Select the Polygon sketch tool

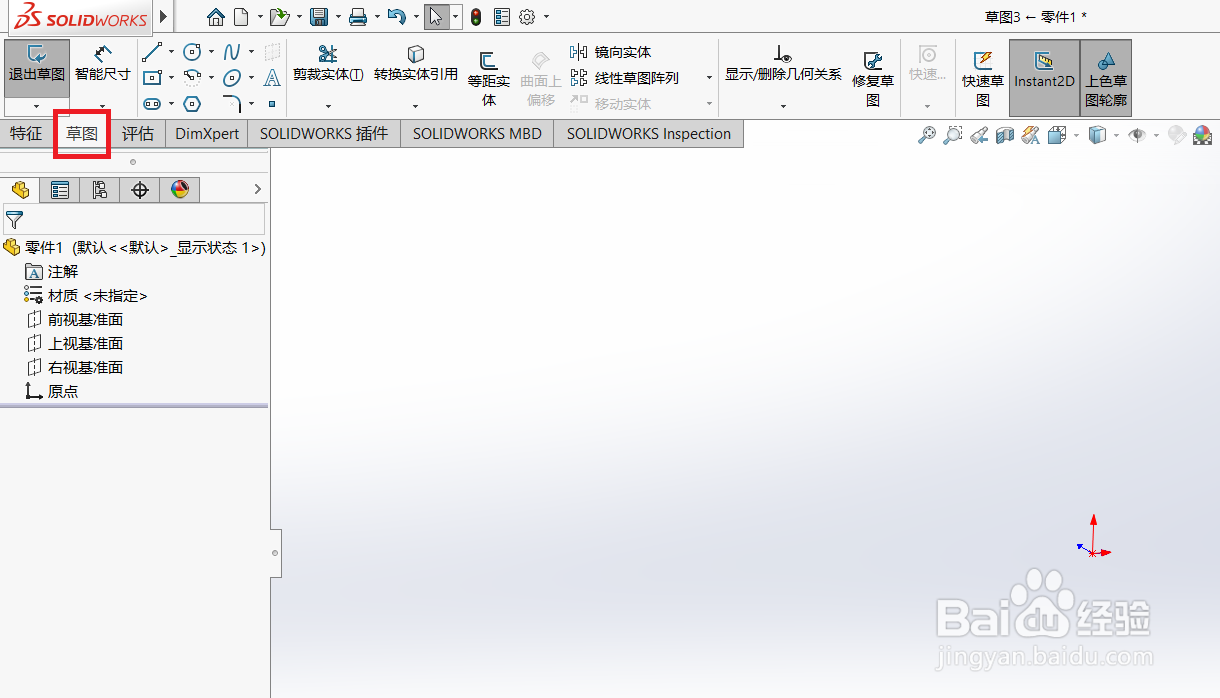[193, 103]
